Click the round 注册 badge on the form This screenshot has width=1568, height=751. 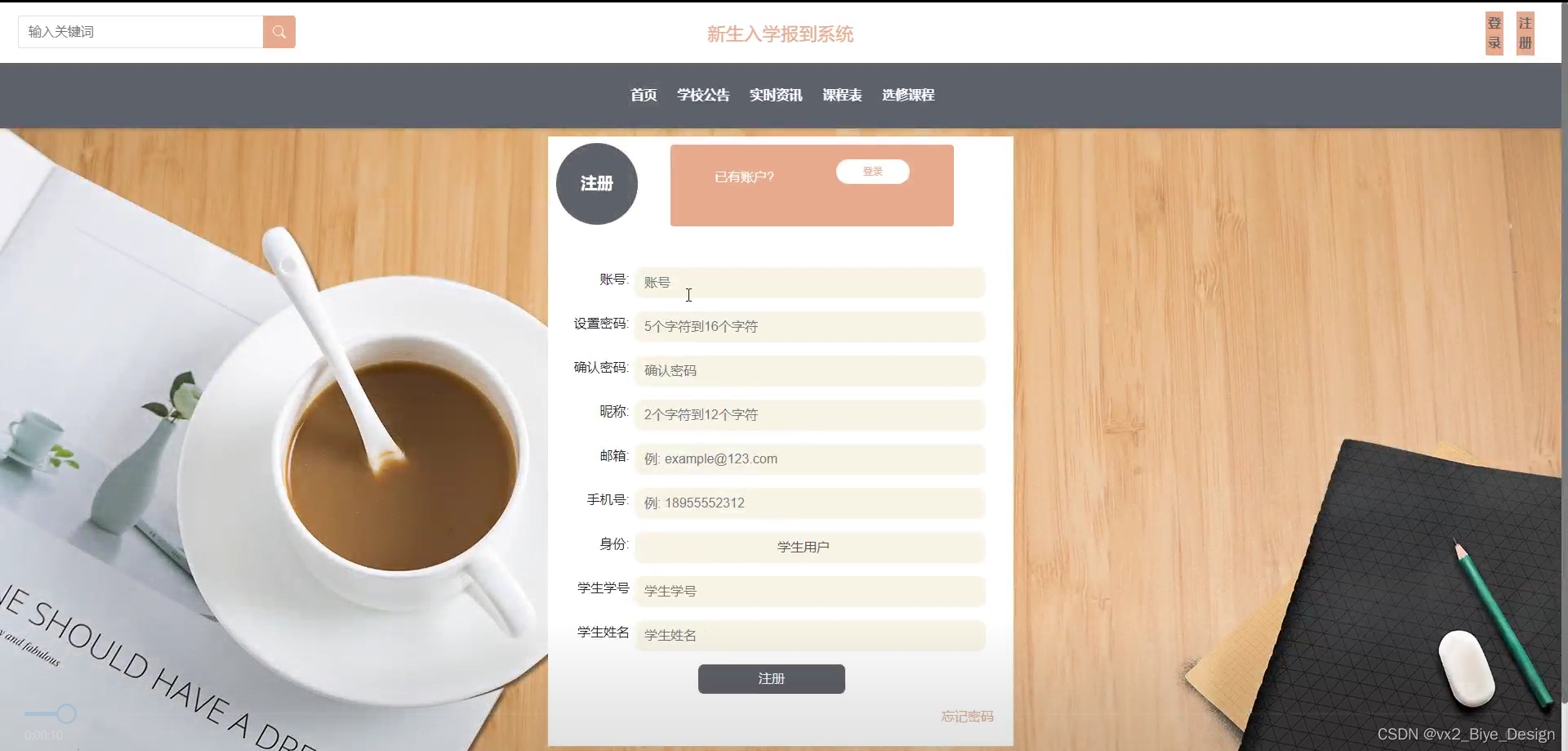coord(597,184)
